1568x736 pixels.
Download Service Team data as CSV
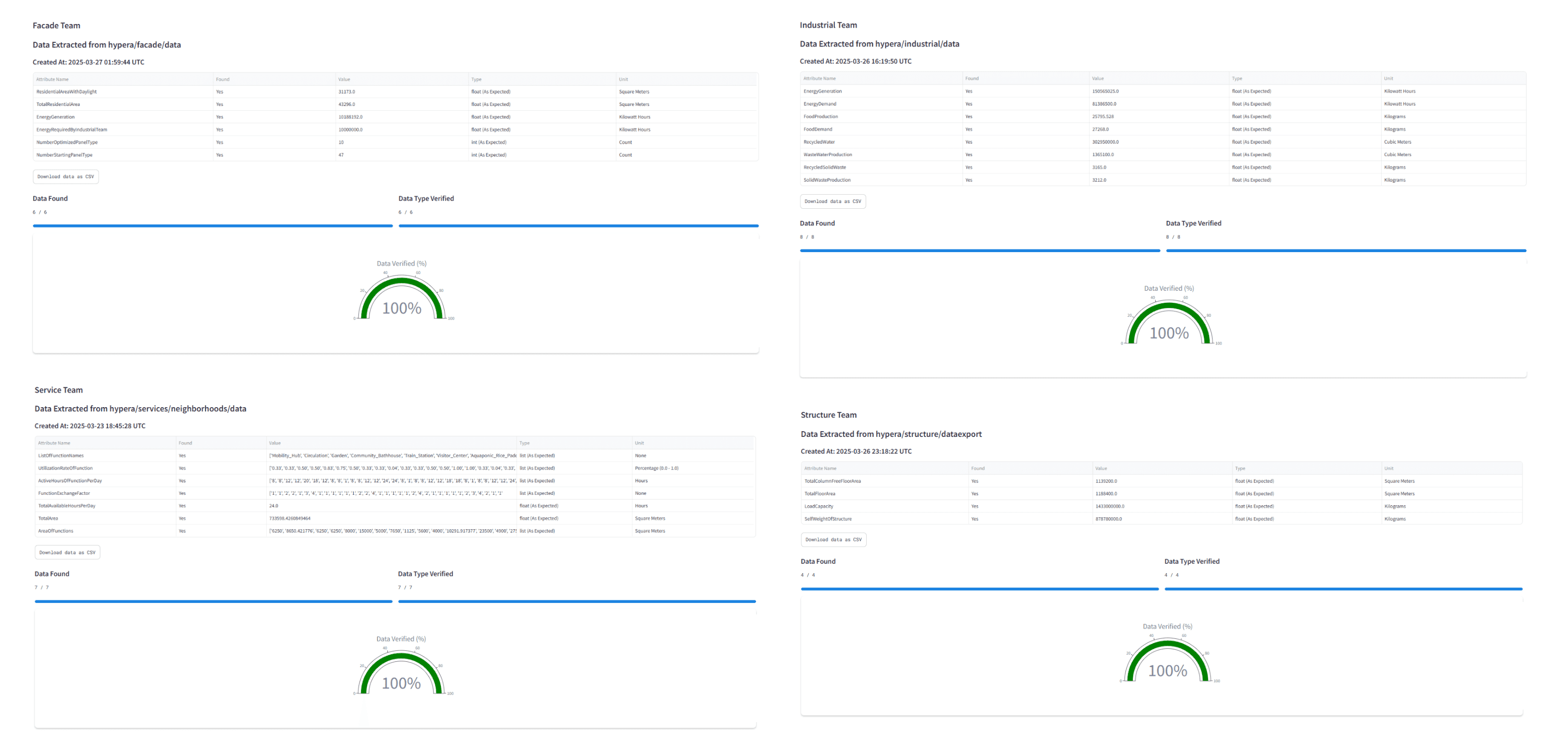click(x=67, y=553)
